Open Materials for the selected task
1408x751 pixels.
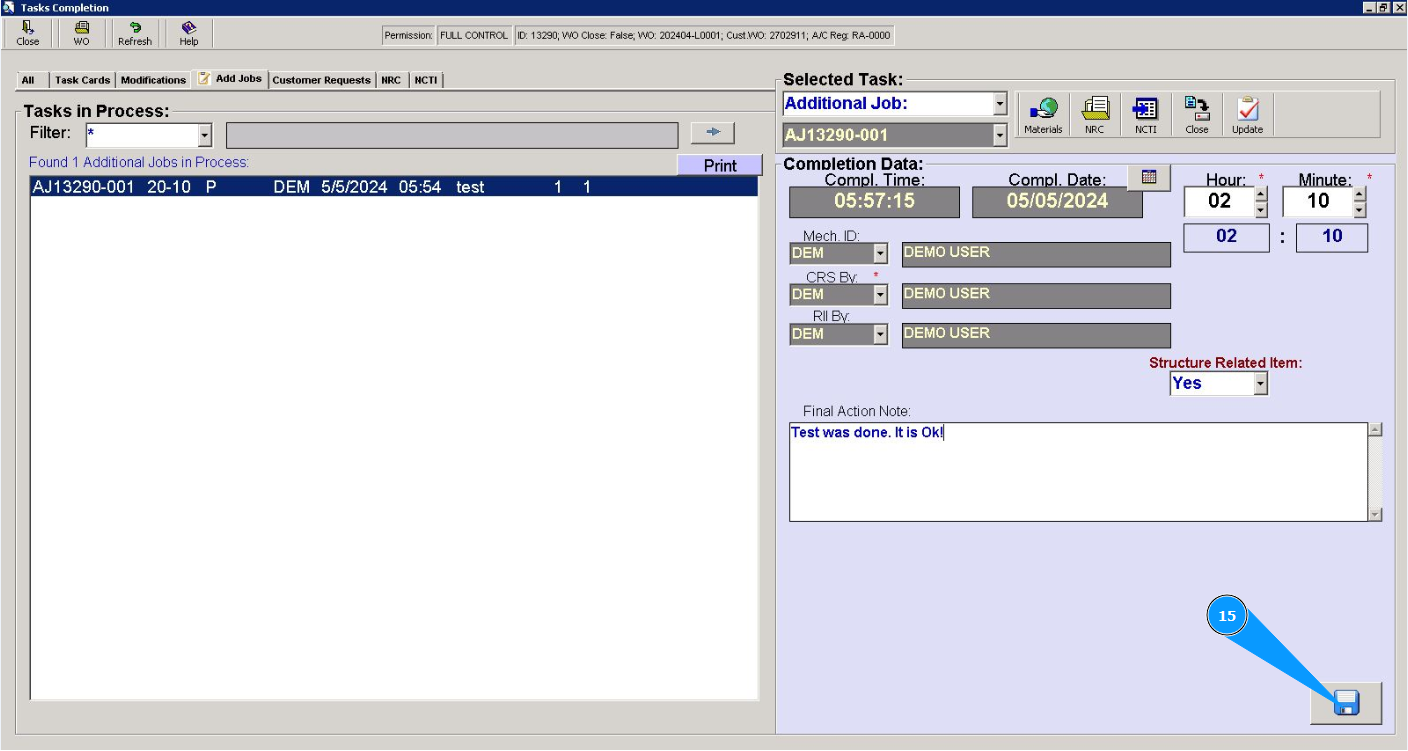click(1043, 115)
